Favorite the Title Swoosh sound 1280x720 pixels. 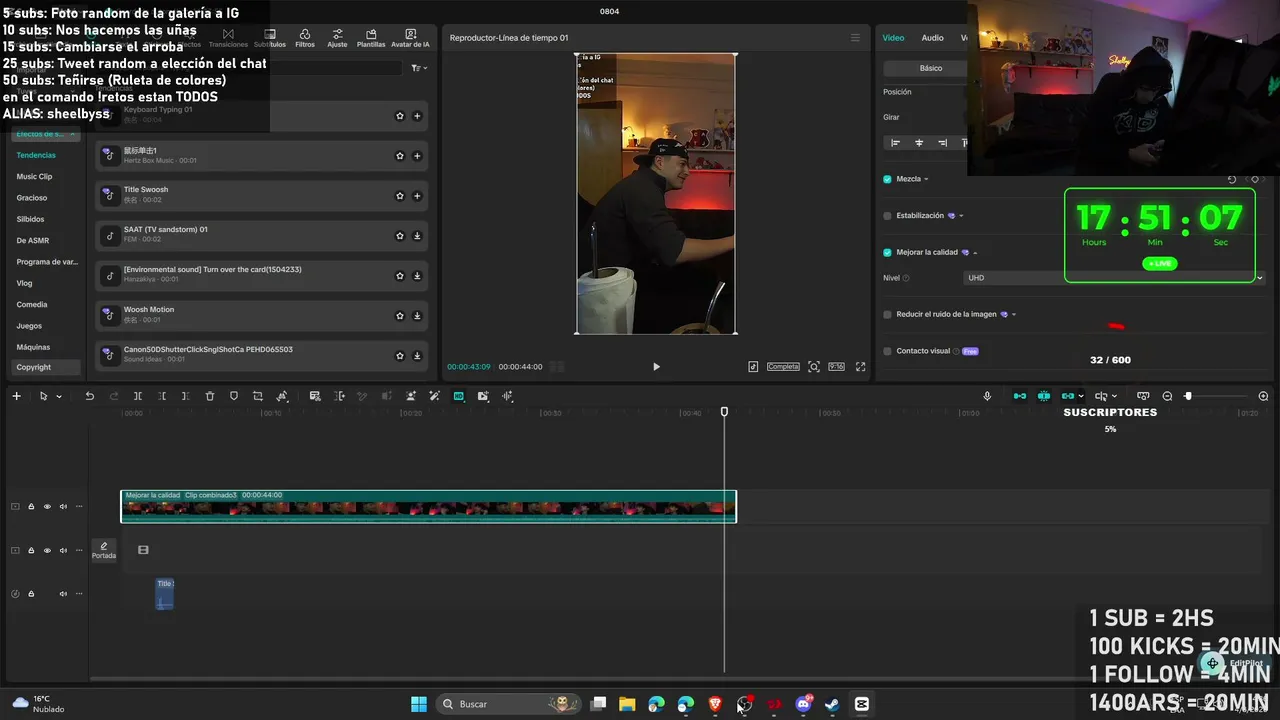[x=400, y=196]
